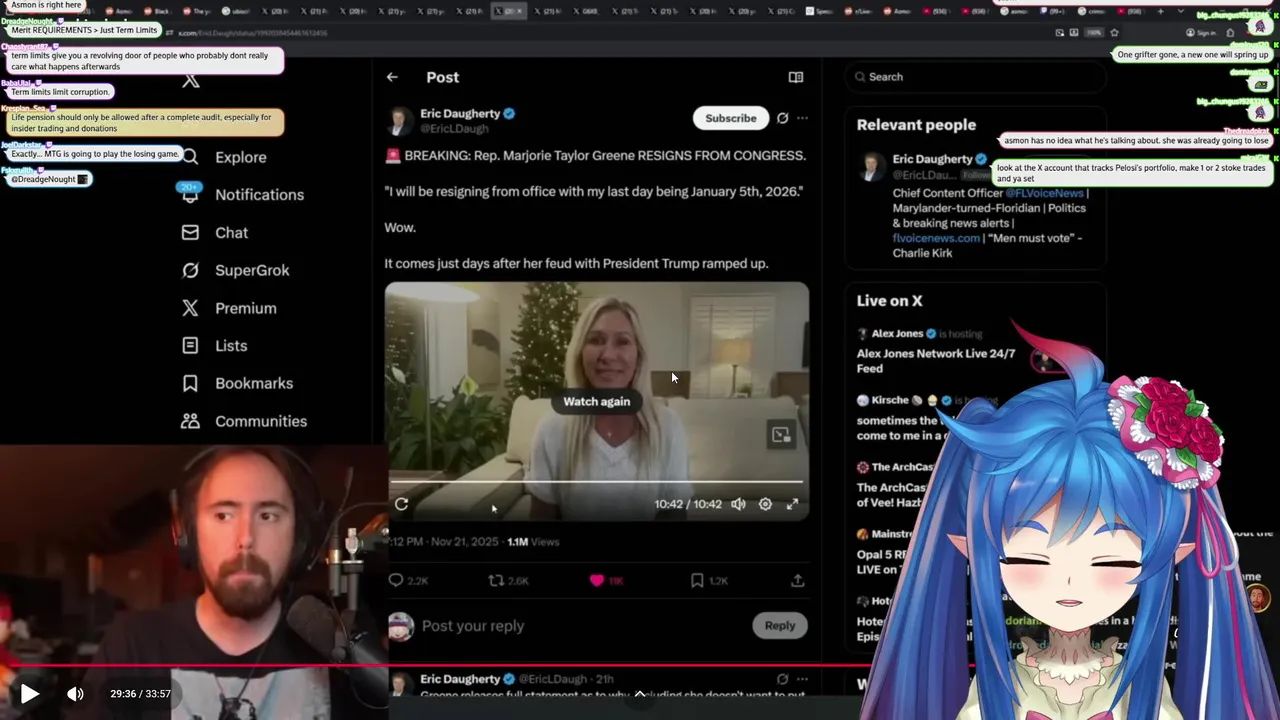Share the post with the share icon
The image size is (1280, 720).
tap(797, 580)
